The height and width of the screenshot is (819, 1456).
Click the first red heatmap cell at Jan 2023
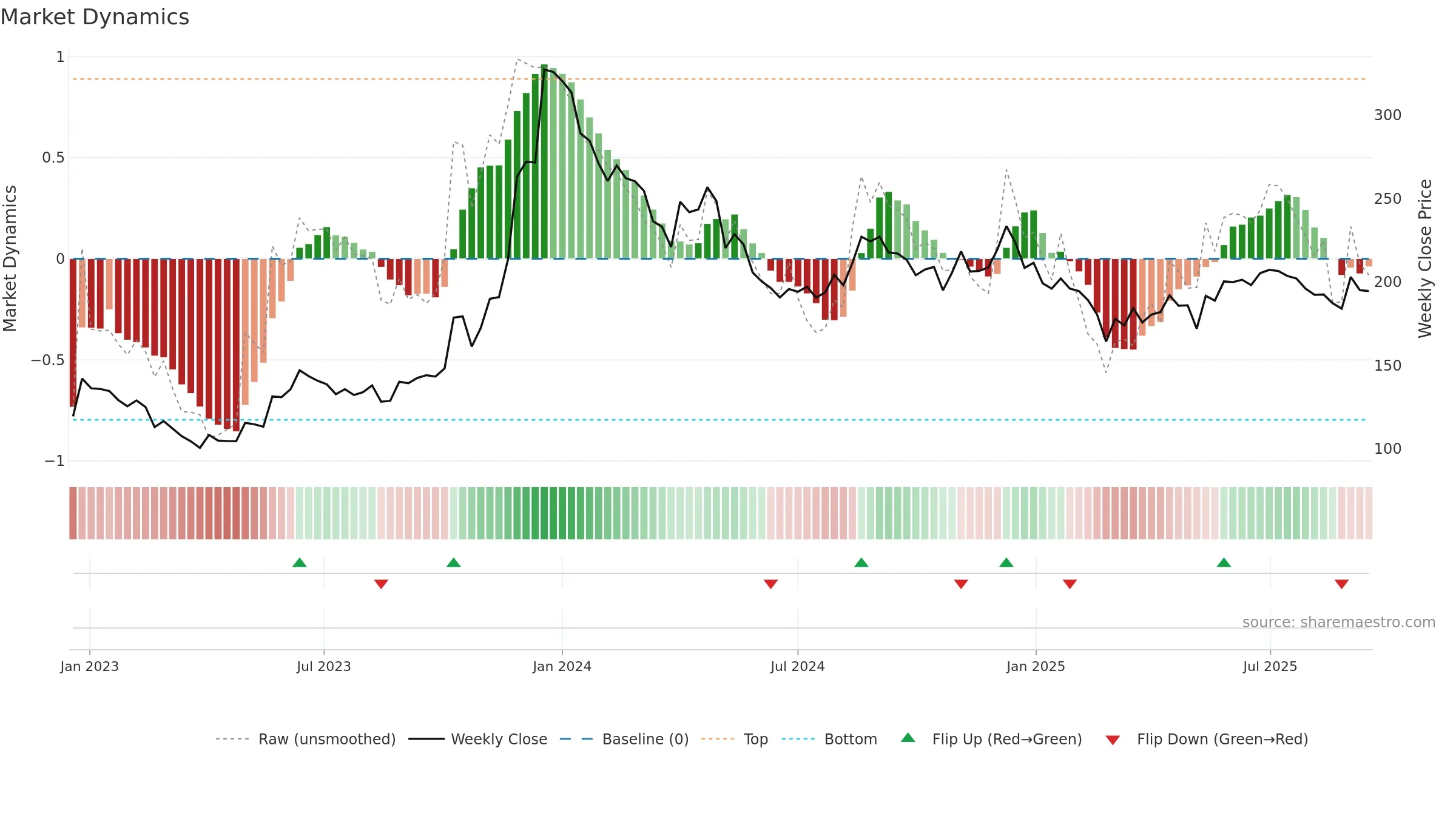coord(73,513)
